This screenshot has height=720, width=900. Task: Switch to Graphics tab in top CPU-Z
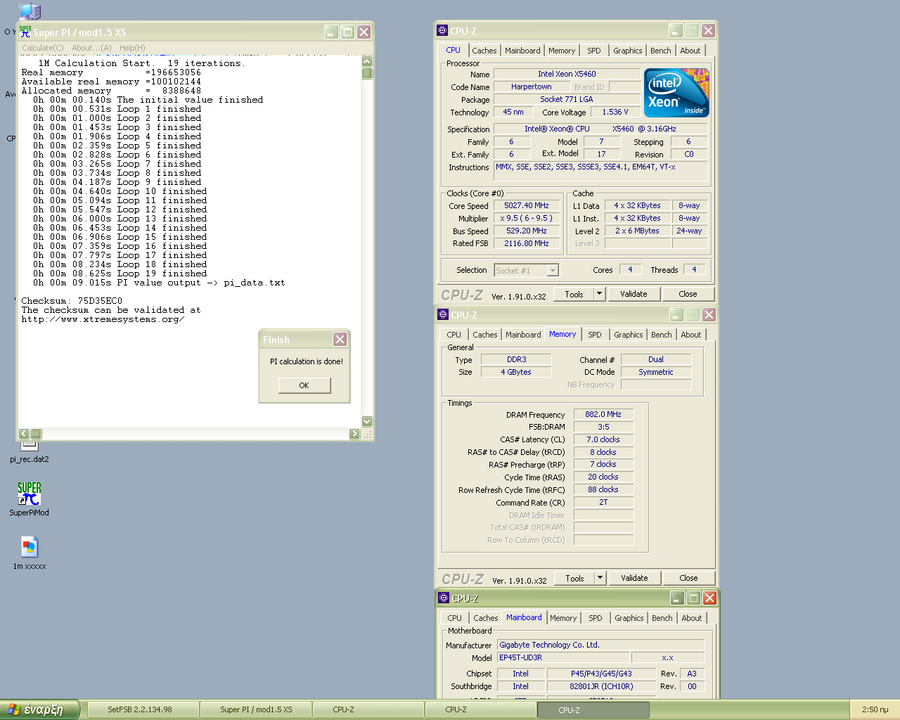pyautogui.click(x=627, y=51)
